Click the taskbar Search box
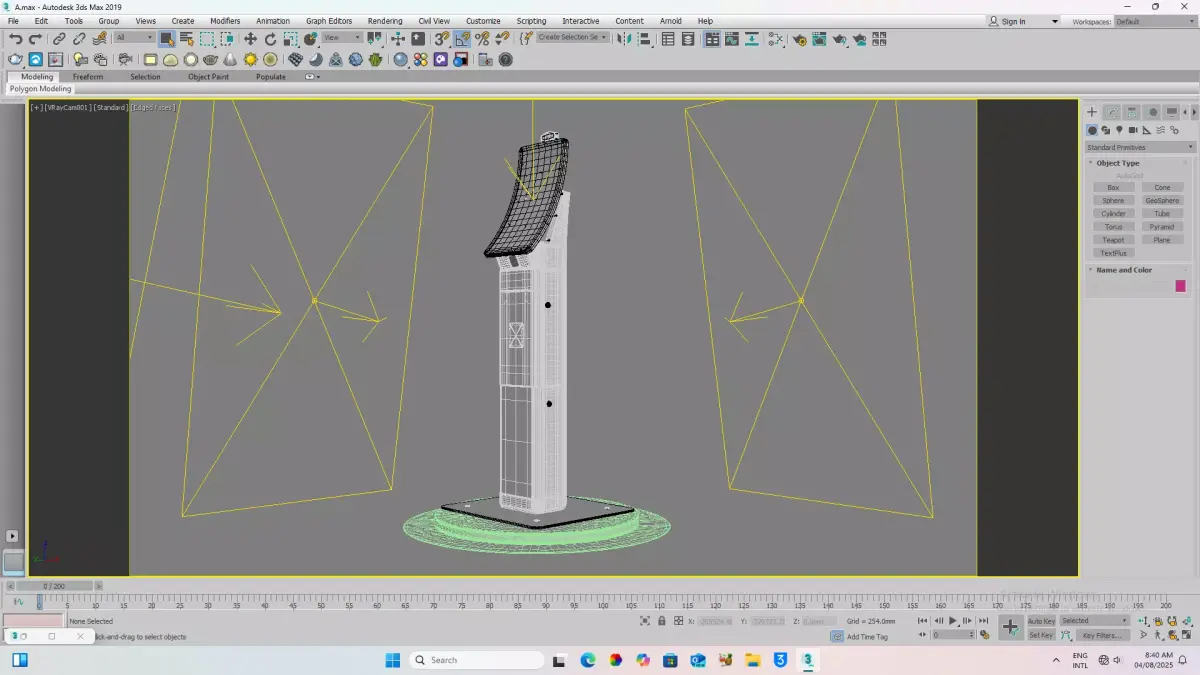This screenshot has height=675, width=1200. click(x=478, y=660)
